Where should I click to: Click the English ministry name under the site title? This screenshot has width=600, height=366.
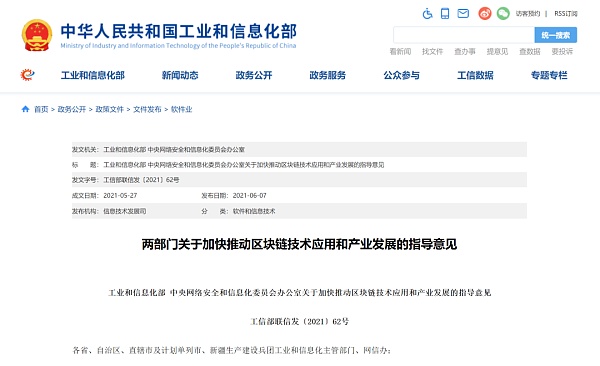178,46
